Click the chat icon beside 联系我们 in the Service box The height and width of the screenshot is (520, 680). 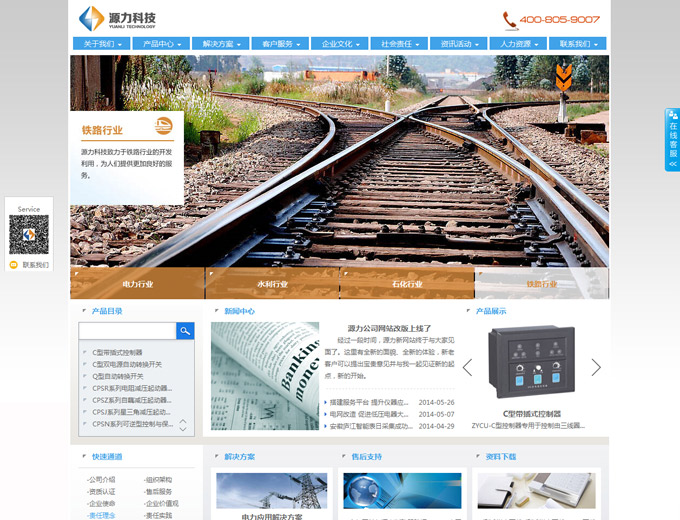coord(13,265)
